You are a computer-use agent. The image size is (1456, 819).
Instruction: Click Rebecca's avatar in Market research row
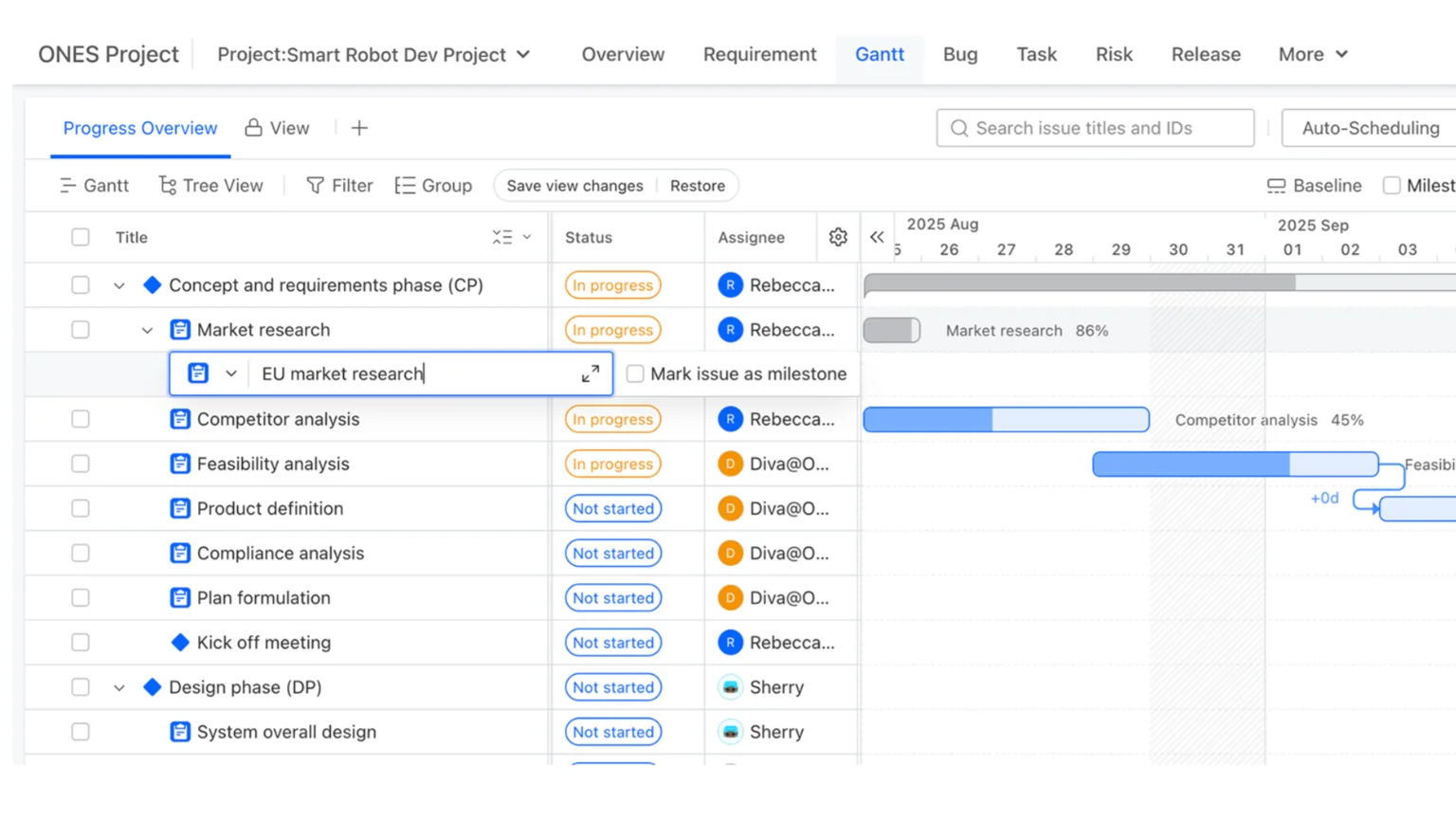pyautogui.click(x=730, y=330)
